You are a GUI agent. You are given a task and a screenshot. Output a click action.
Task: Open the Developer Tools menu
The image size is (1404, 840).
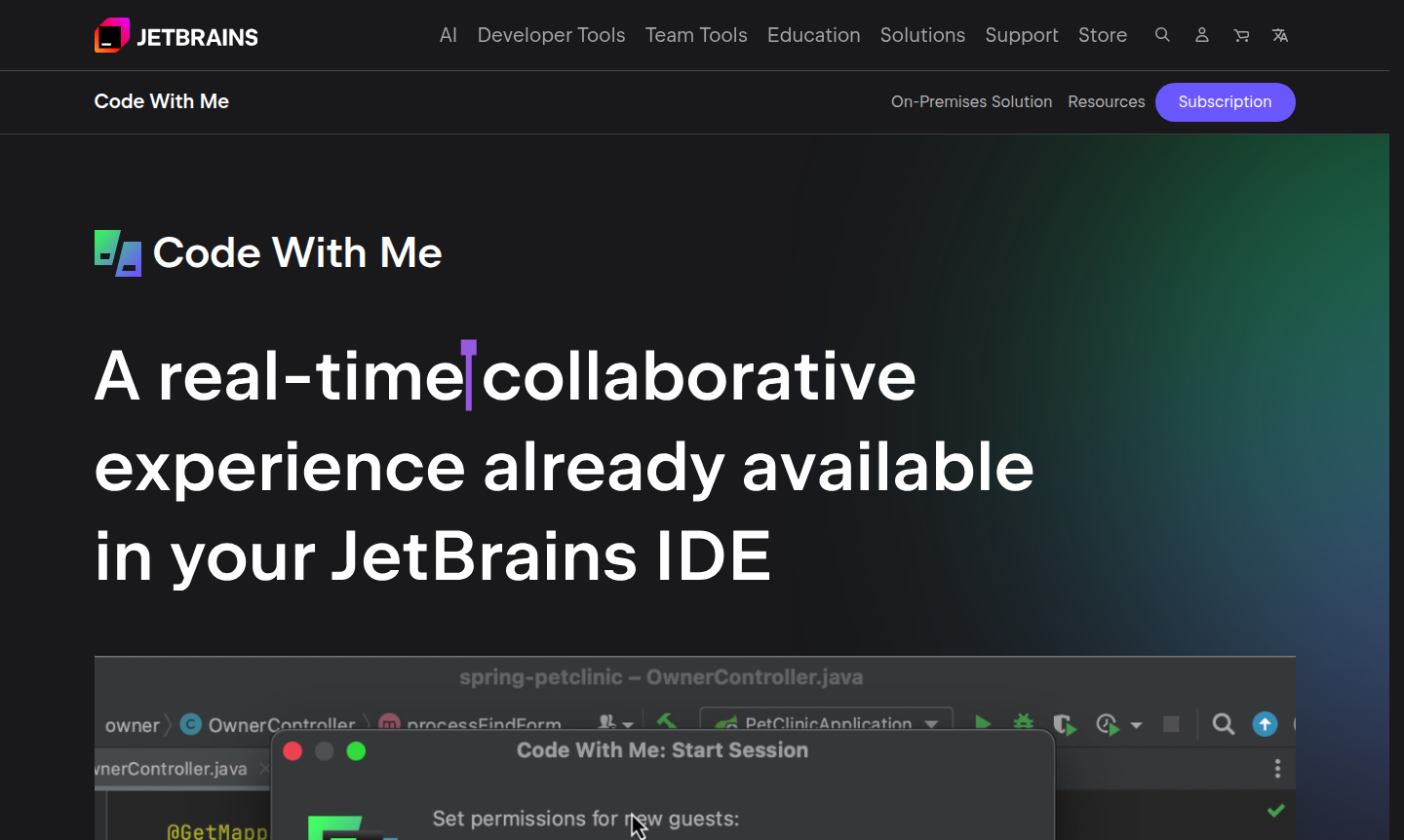point(551,35)
